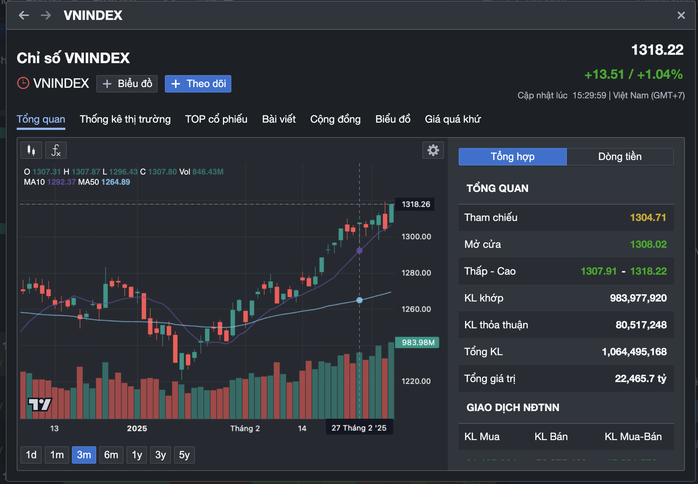Click the blue MA50 marker dot
This screenshot has height=484, width=698.
(360, 301)
